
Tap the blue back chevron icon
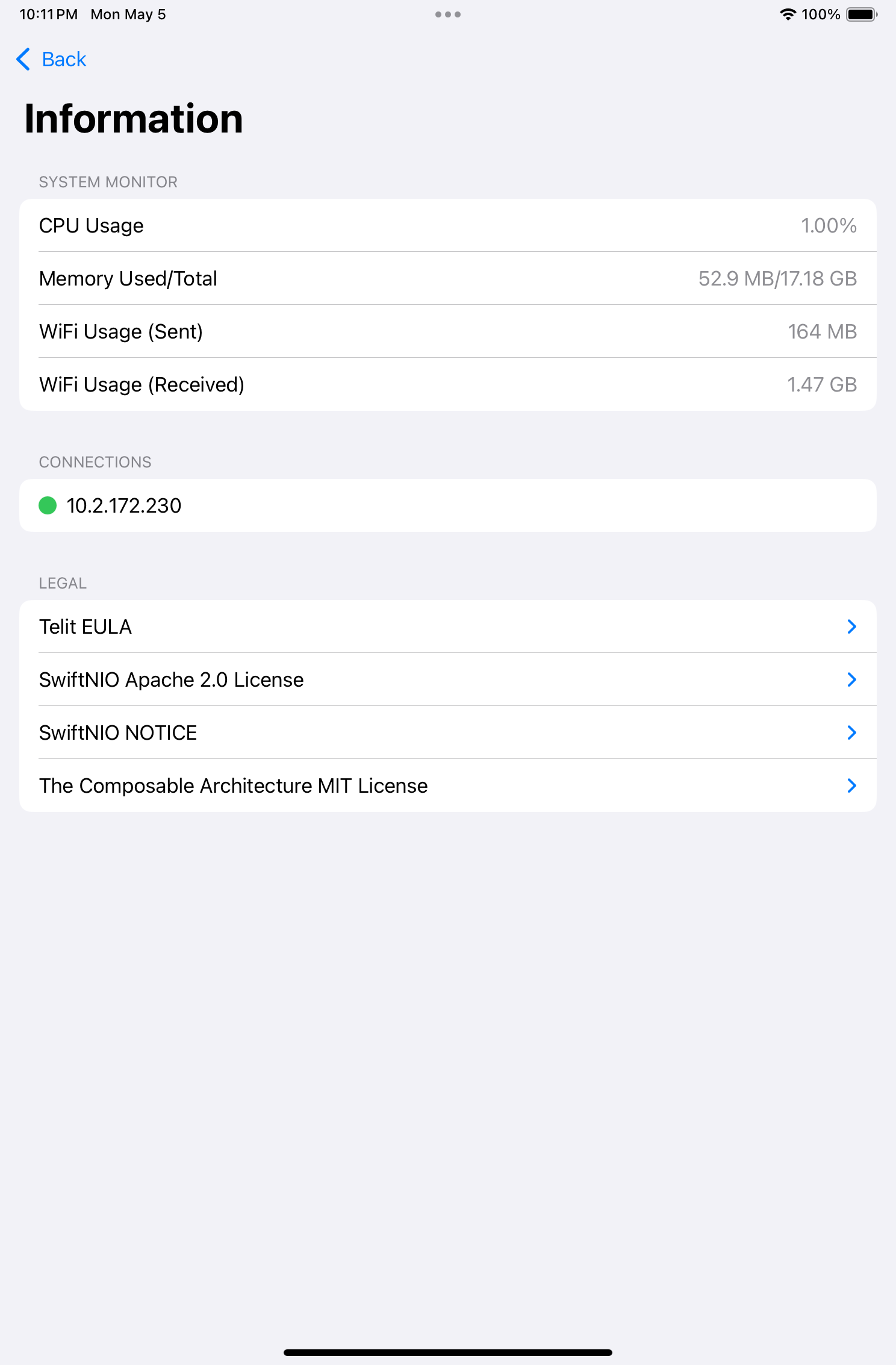[23, 59]
